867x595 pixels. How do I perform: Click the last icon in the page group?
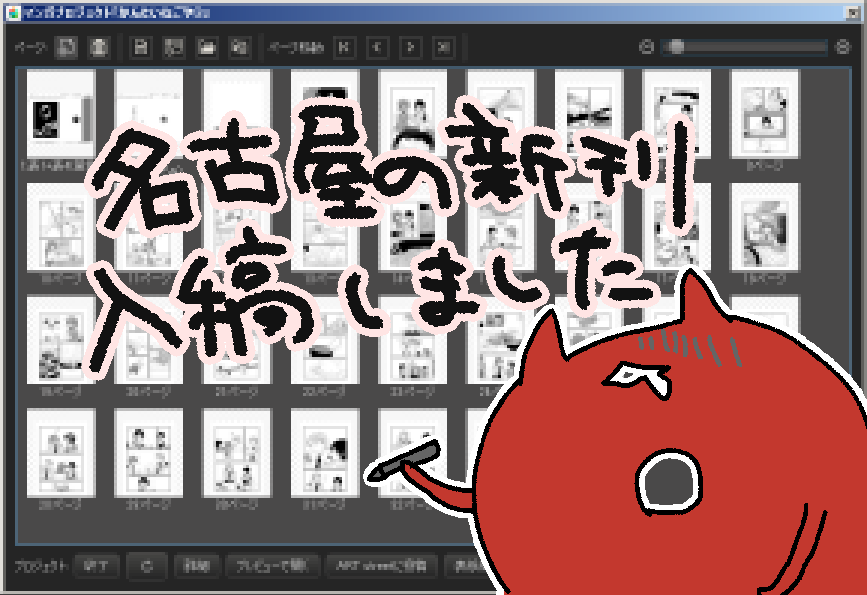pos(239,48)
